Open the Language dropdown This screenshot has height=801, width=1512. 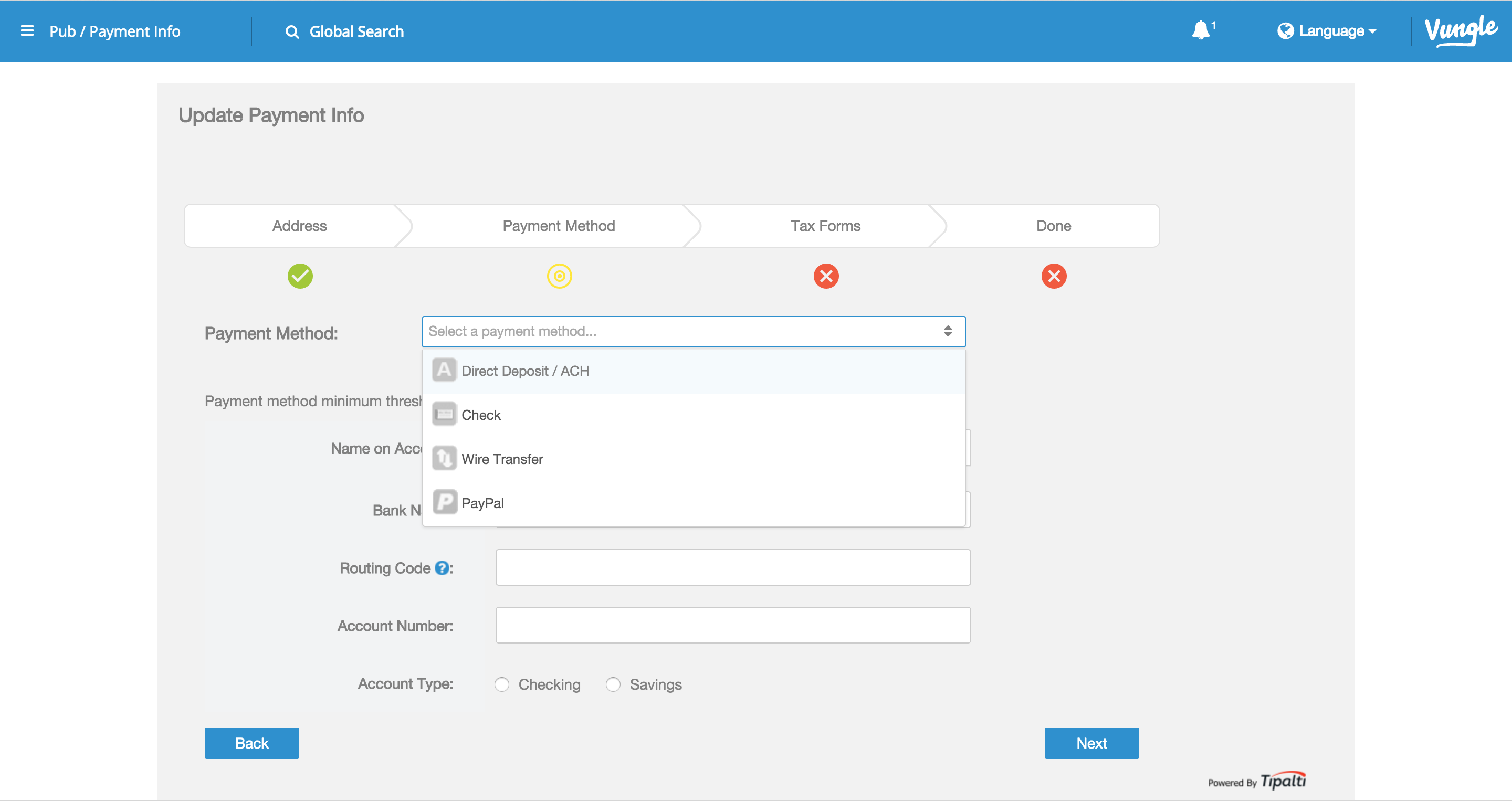[1327, 31]
